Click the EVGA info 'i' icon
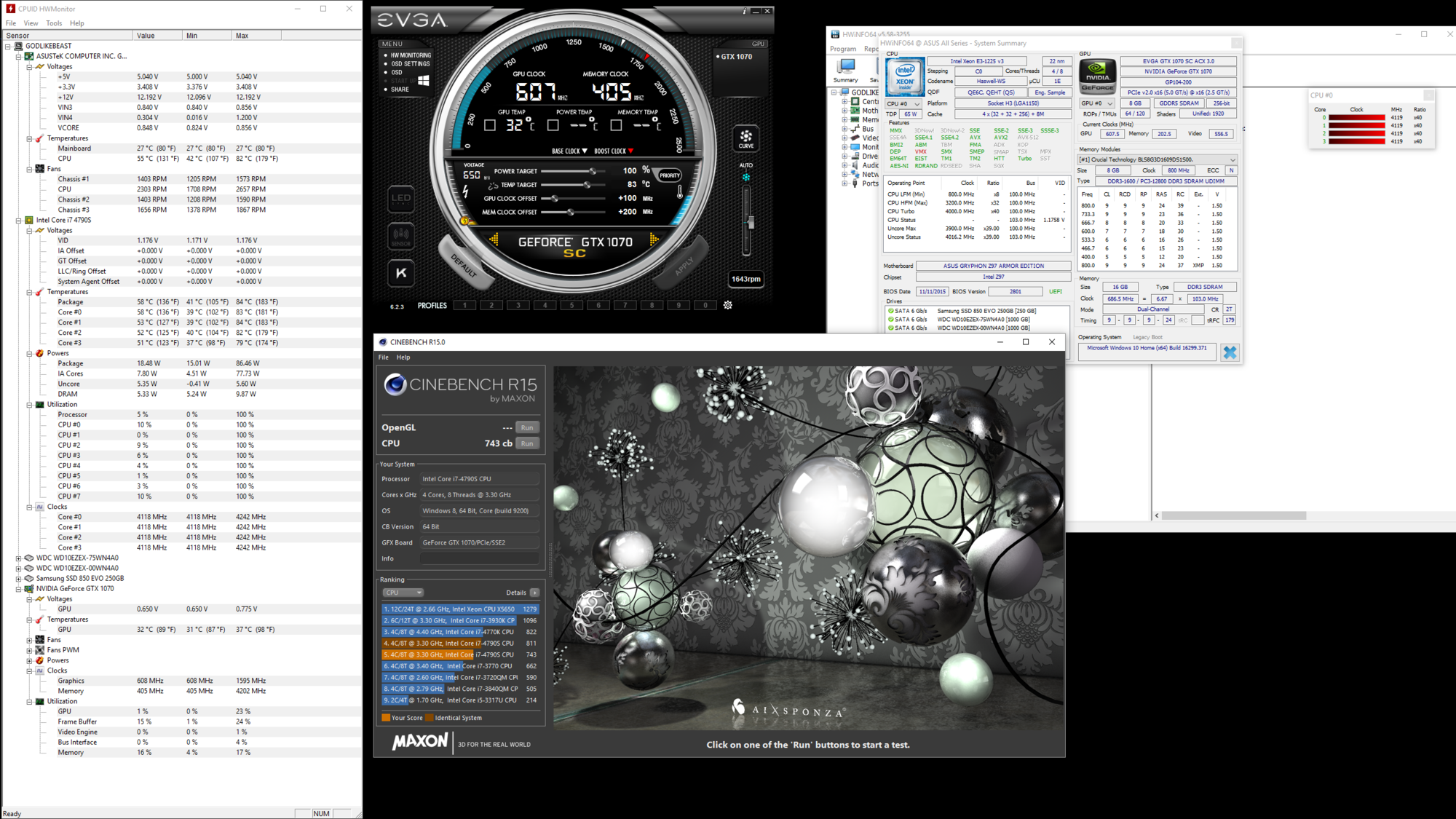This screenshot has width=1456, height=819. (744, 11)
